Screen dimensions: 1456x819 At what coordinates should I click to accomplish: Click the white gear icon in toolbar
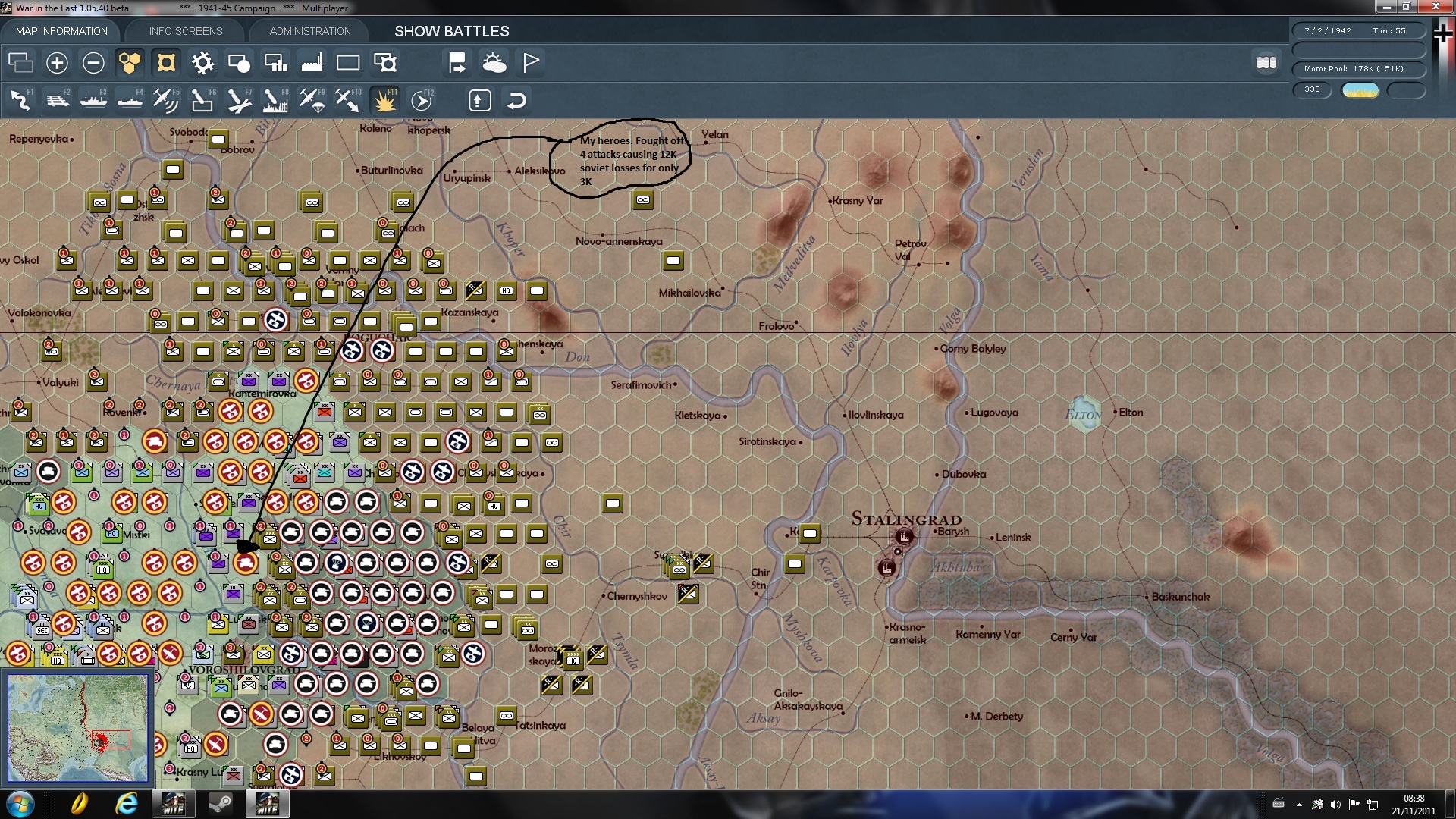(202, 63)
